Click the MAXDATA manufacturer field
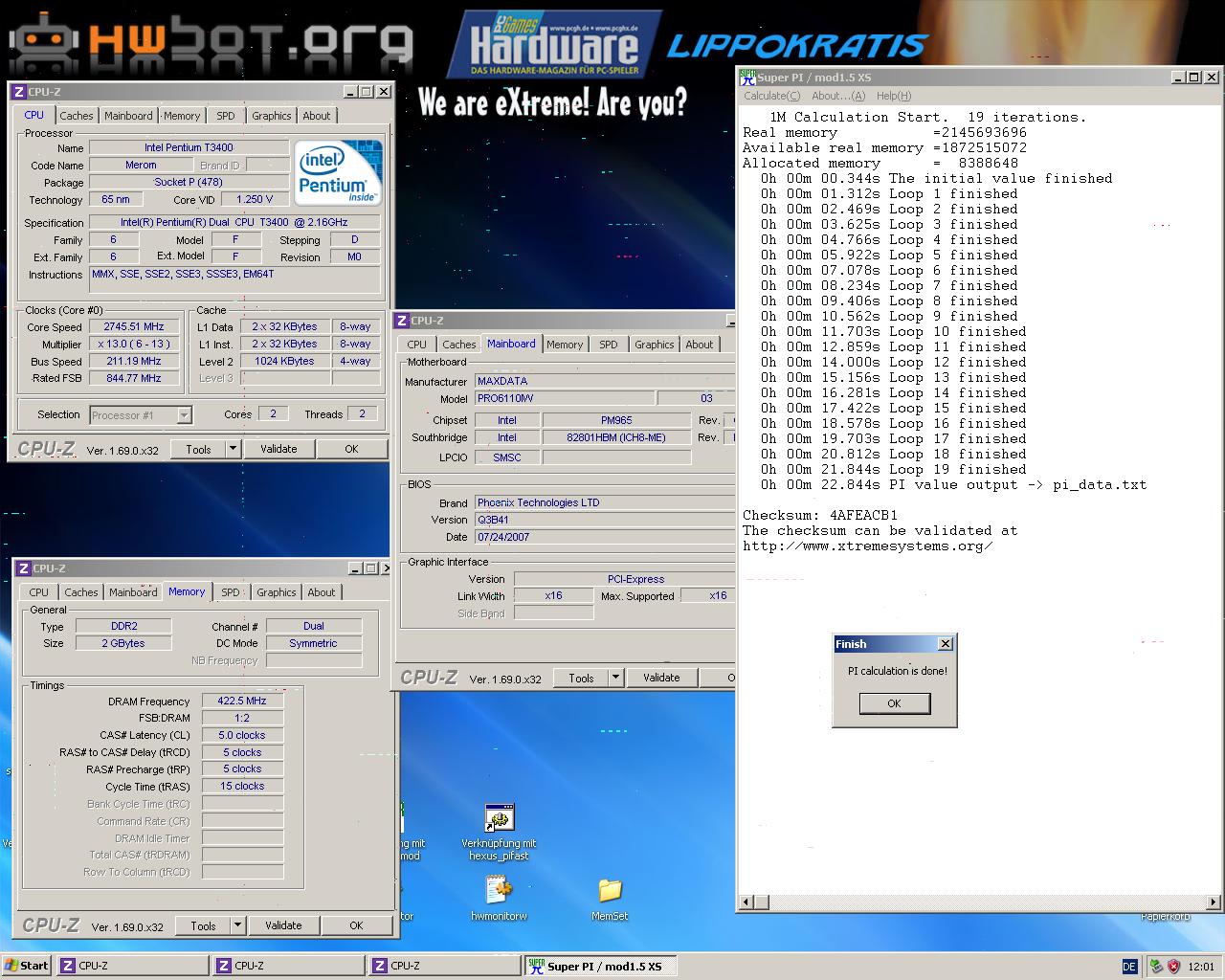 click(x=605, y=381)
